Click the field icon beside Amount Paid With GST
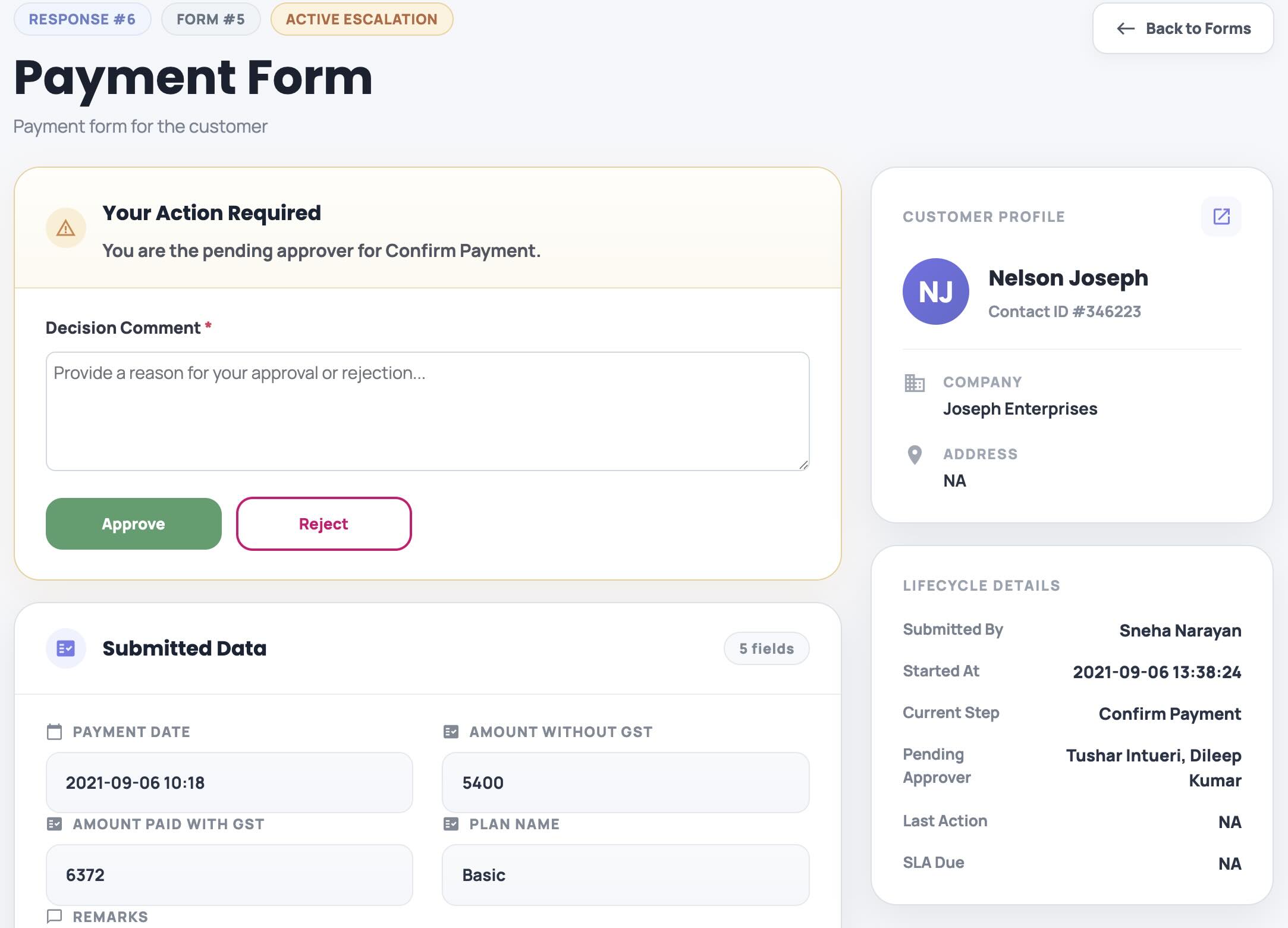This screenshot has width=1288, height=928. (x=54, y=824)
